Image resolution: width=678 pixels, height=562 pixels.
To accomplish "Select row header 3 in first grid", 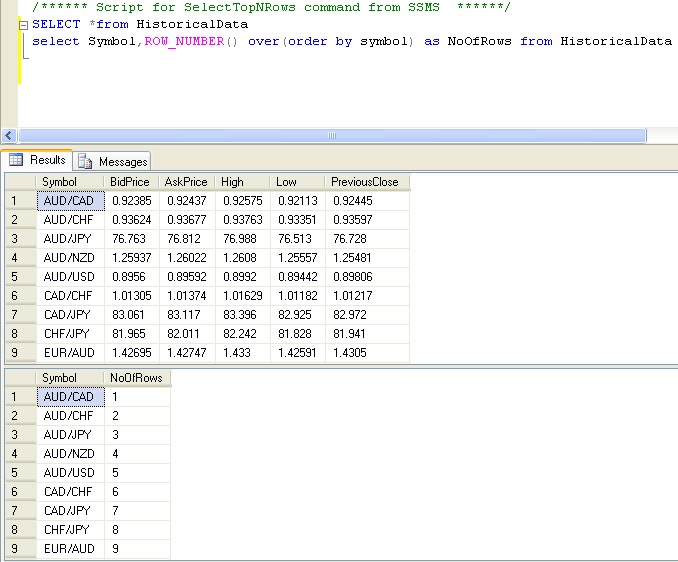I will [21, 239].
